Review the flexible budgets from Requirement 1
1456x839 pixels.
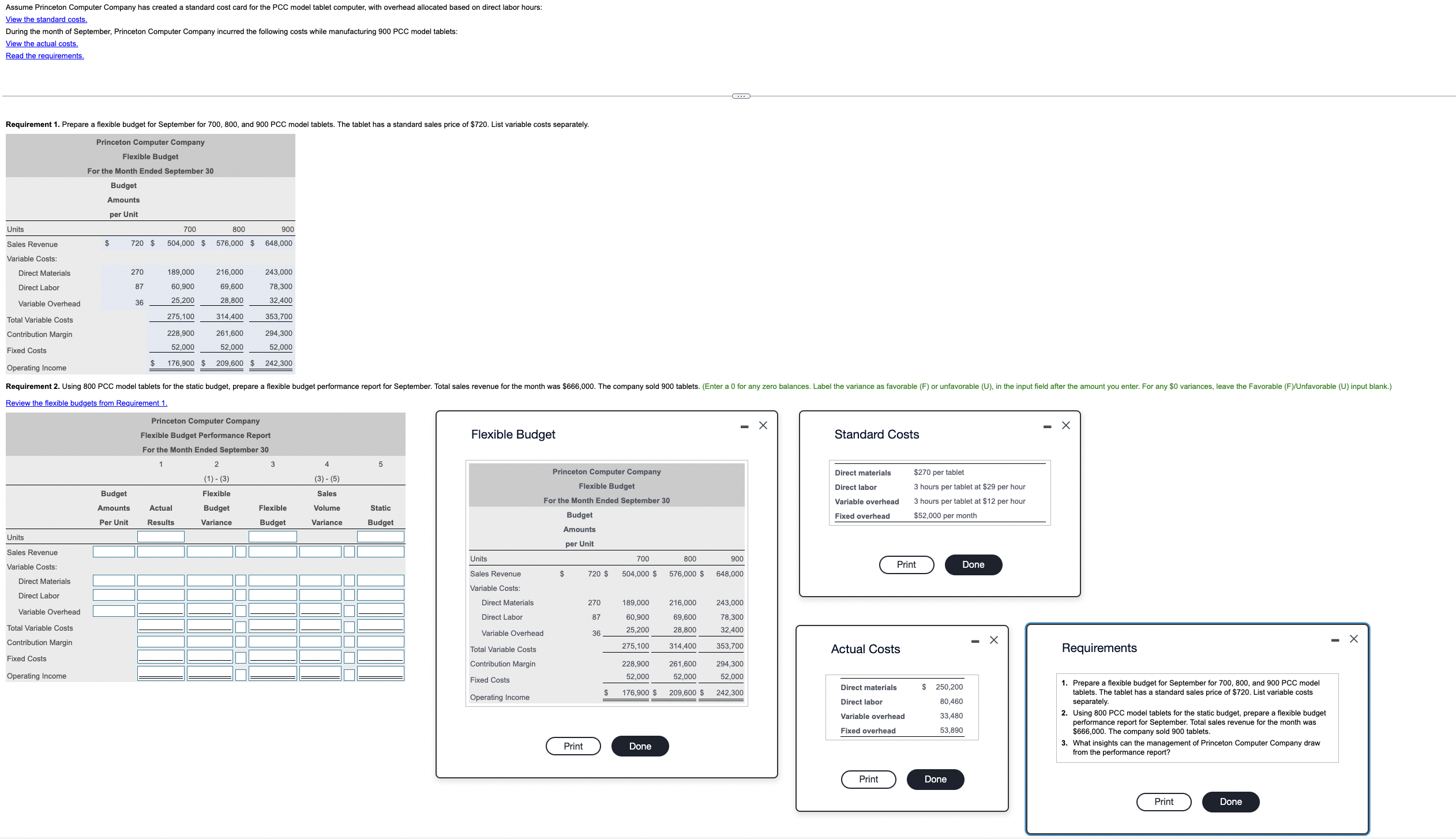[87, 403]
